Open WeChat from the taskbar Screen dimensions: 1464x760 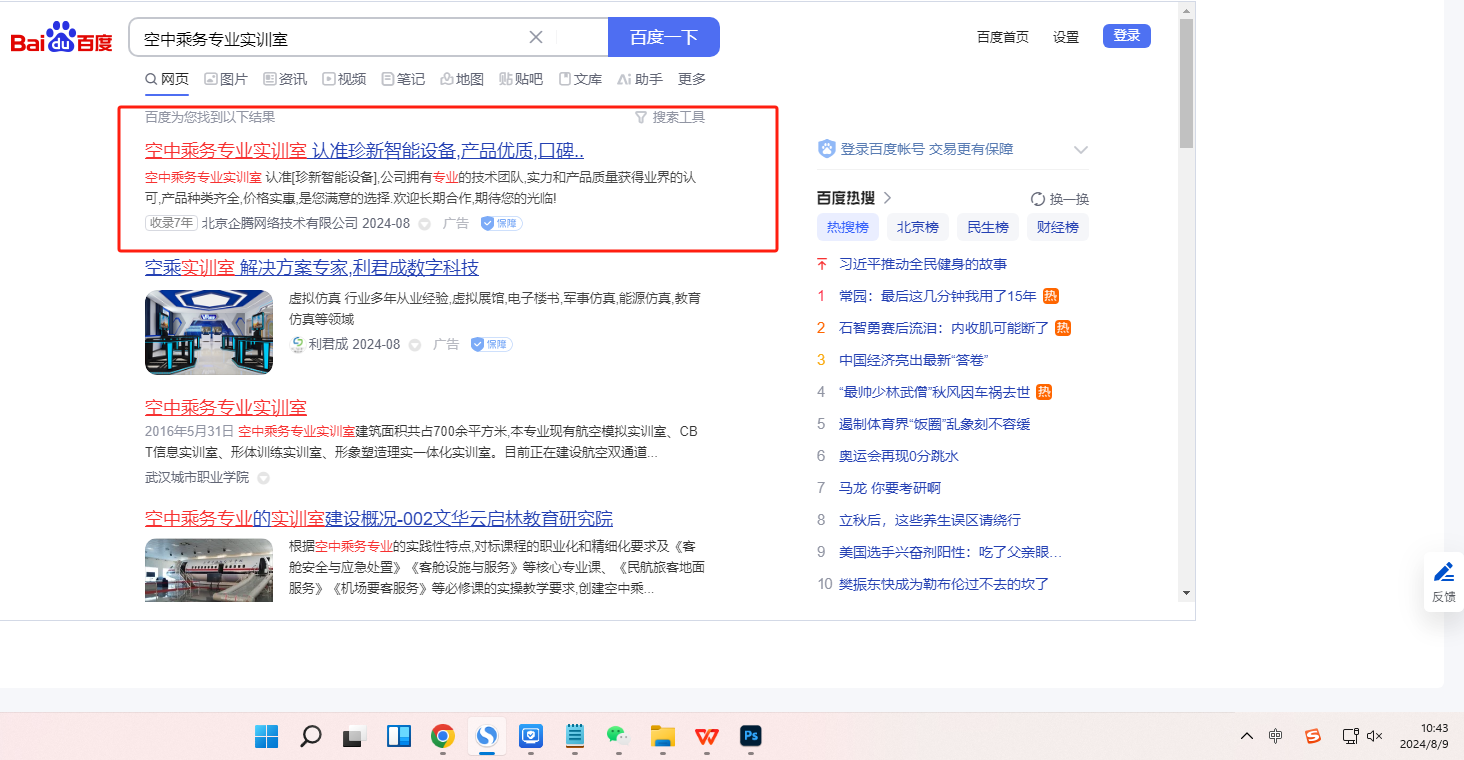(x=618, y=737)
